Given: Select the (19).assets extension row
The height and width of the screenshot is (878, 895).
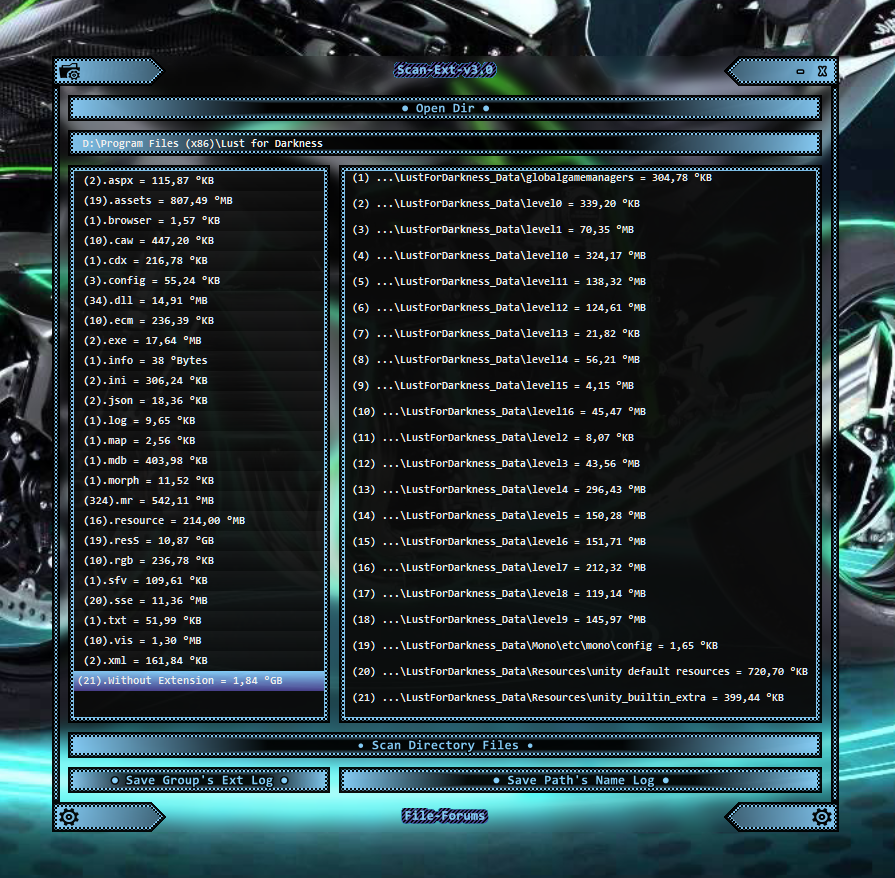Looking at the screenshot, I should pyautogui.click(x=199, y=200).
